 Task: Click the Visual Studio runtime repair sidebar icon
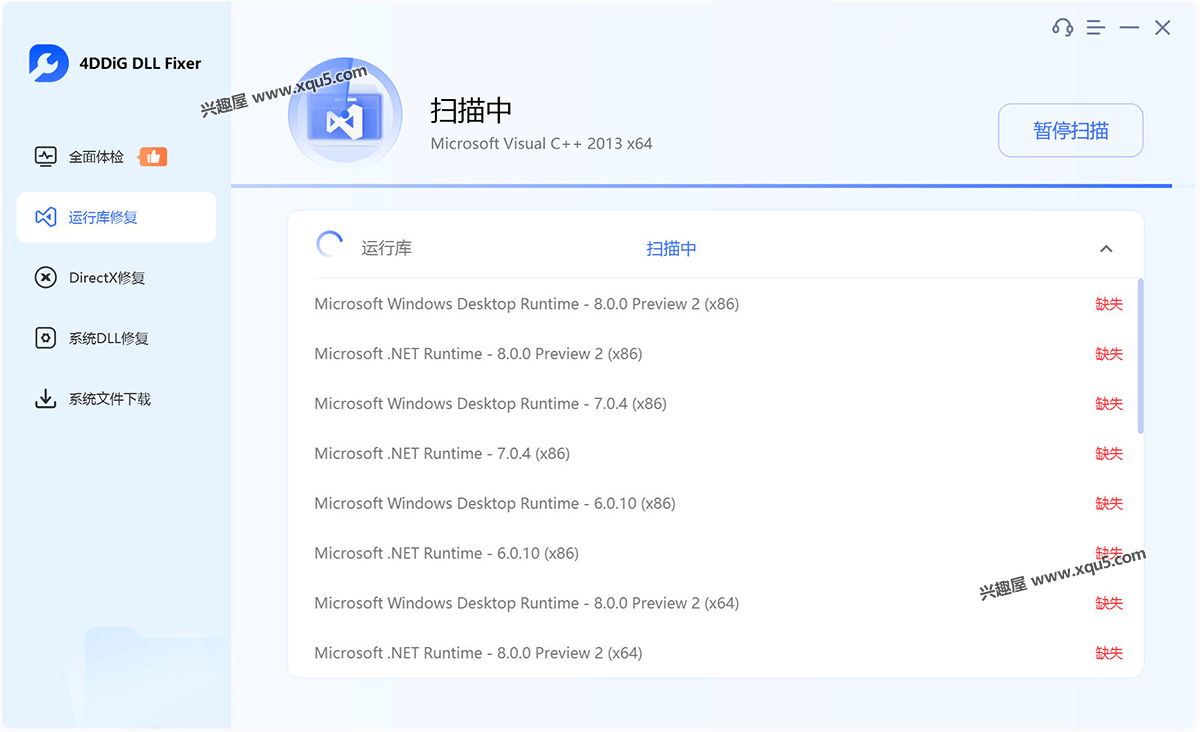(45, 217)
